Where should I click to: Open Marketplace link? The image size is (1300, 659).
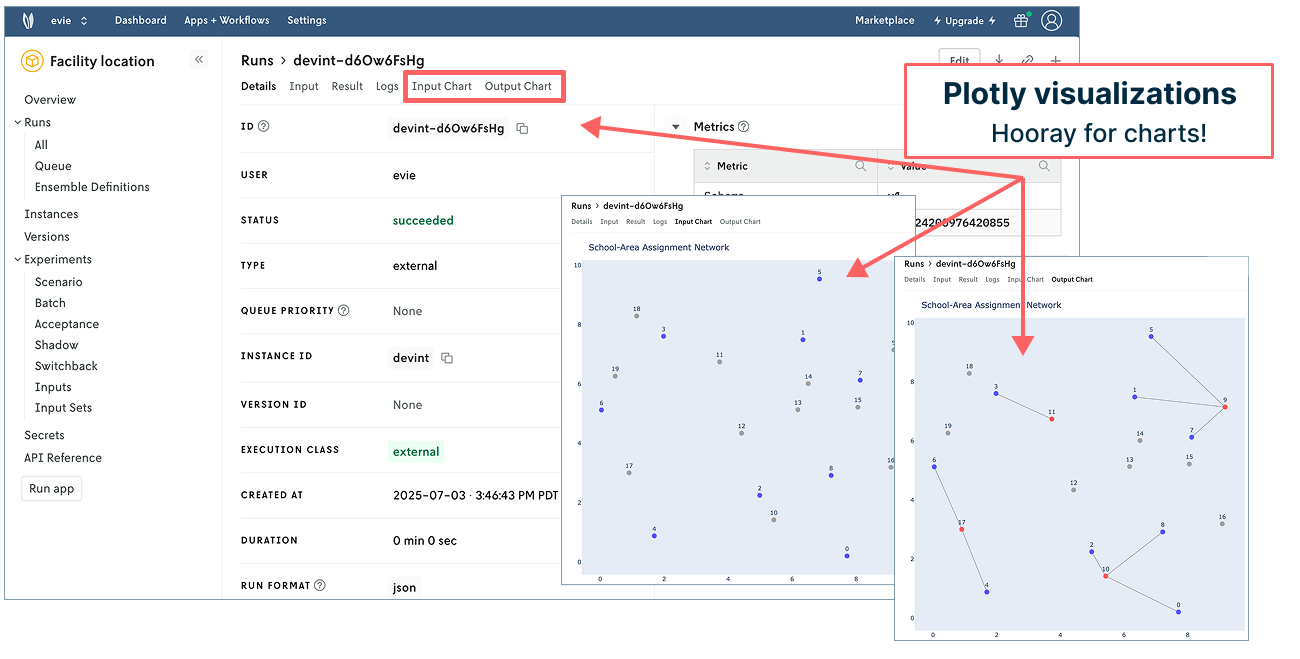(884, 20)
